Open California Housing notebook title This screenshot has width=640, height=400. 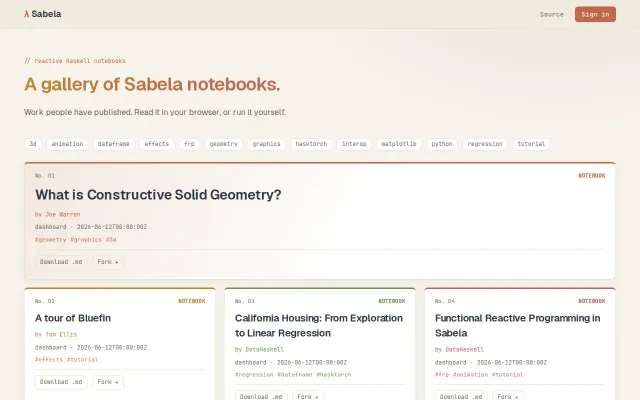[319, 325]
